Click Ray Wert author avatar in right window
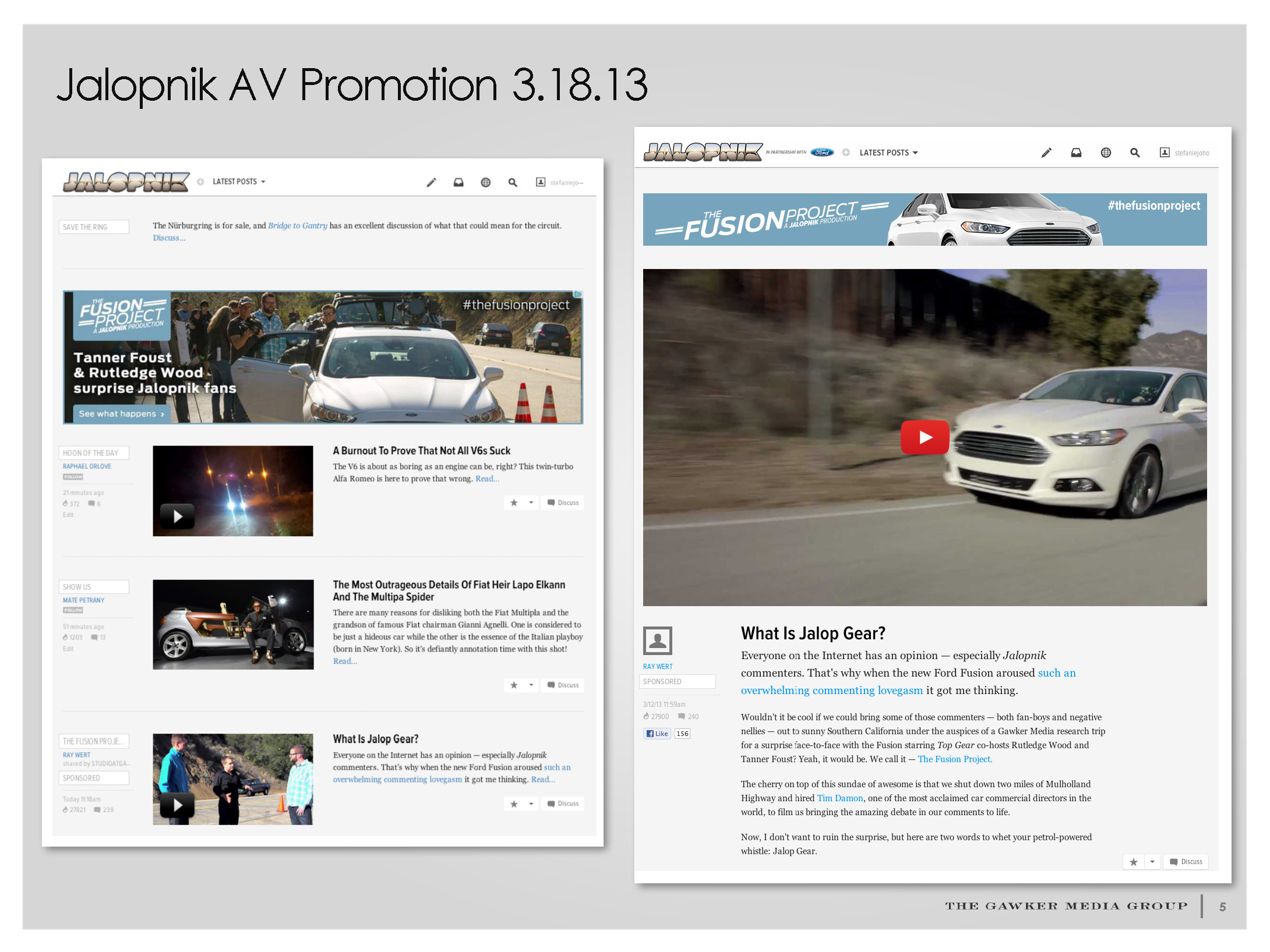Image resolution: width=1270 pixels, height=952 pixels. [658, 641]
